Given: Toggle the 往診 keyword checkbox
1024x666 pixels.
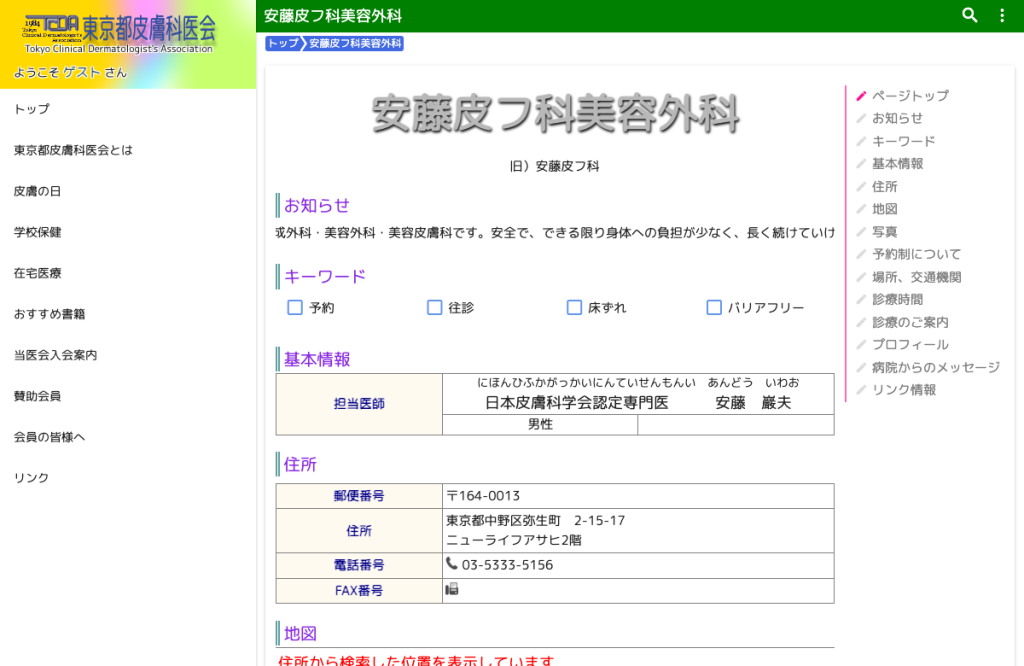Looking at the screenshot, I should tap(435, 308).
